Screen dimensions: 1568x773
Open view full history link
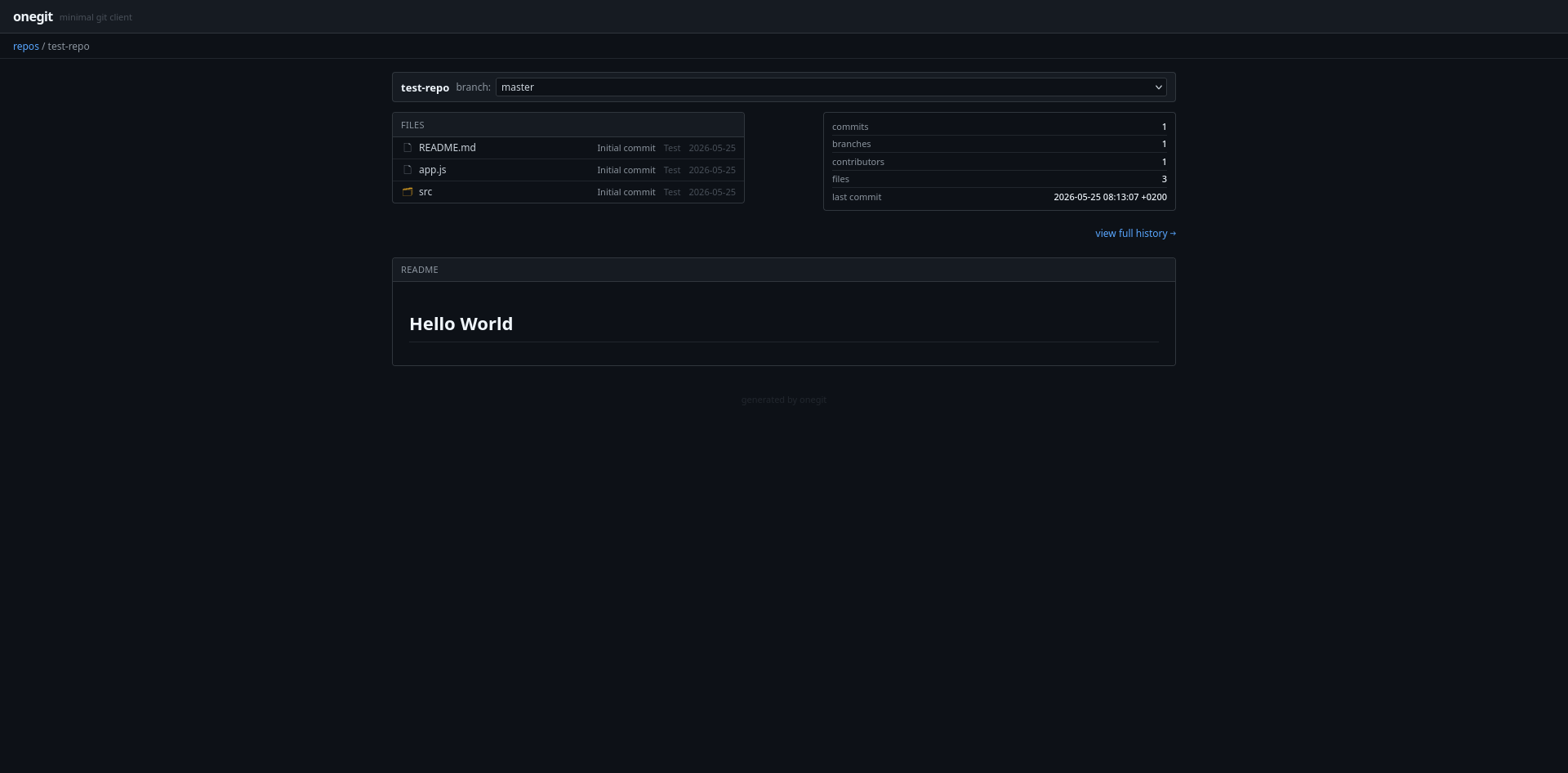(x=1135, y=234)
